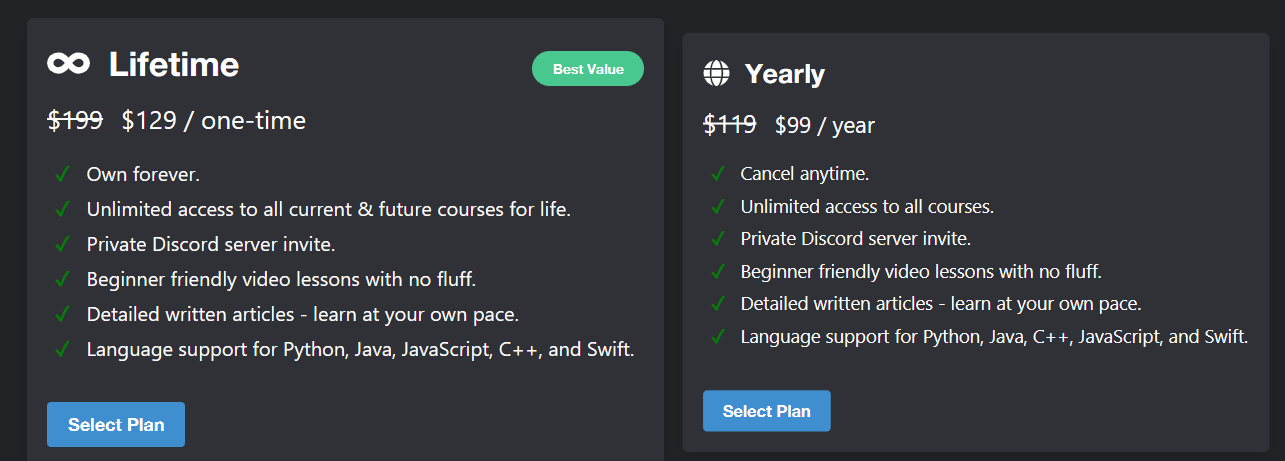Select Plan under the Yearly card
The image size is (1285, 461).
click(767, 411)
